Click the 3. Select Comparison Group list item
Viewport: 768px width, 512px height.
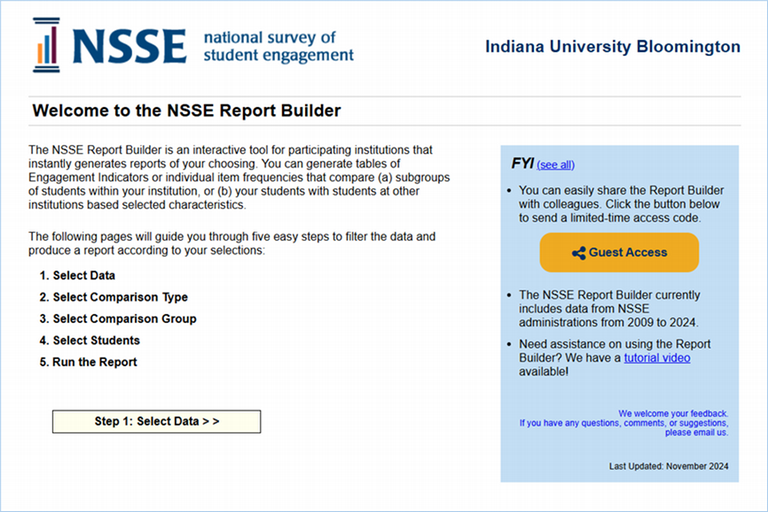118,318
